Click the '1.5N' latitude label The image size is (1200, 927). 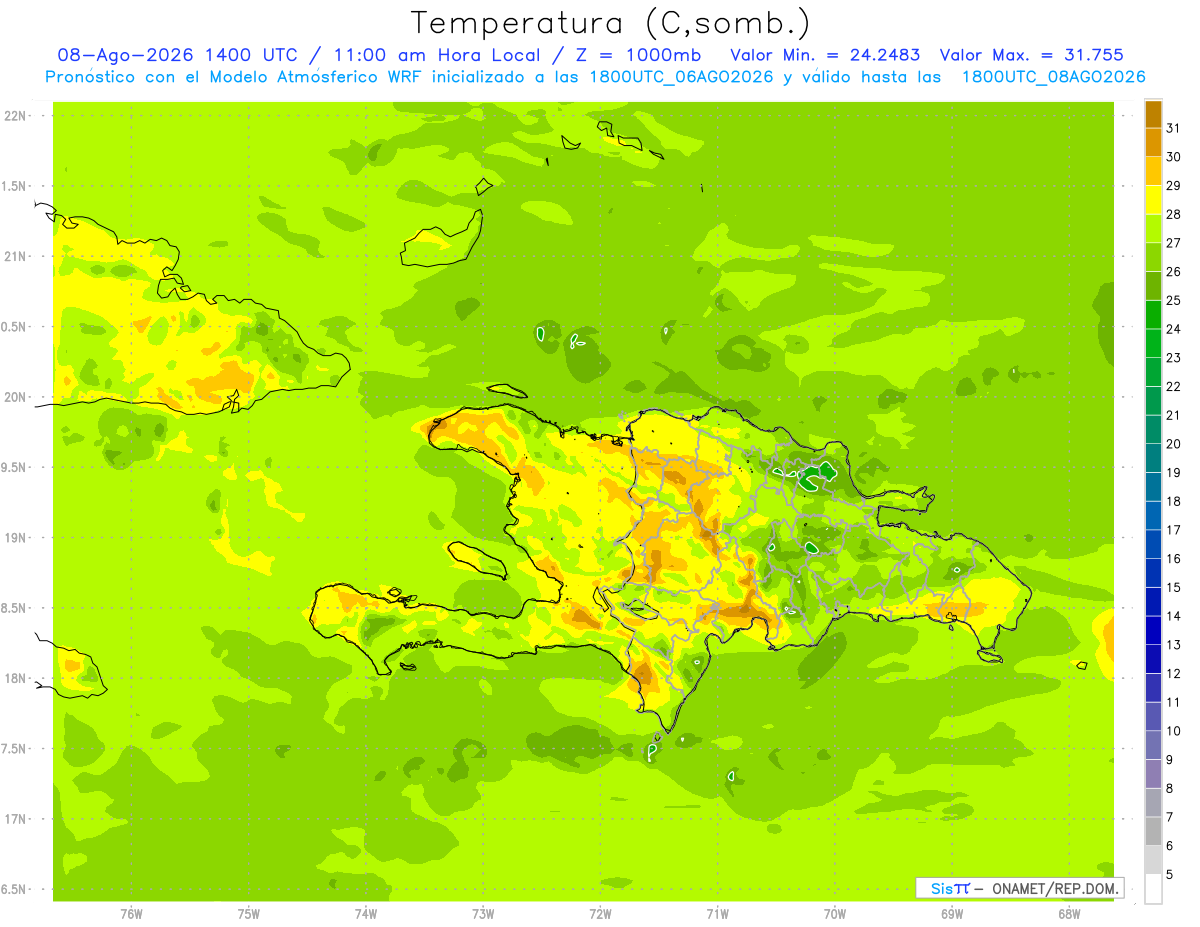click(15, 186)
